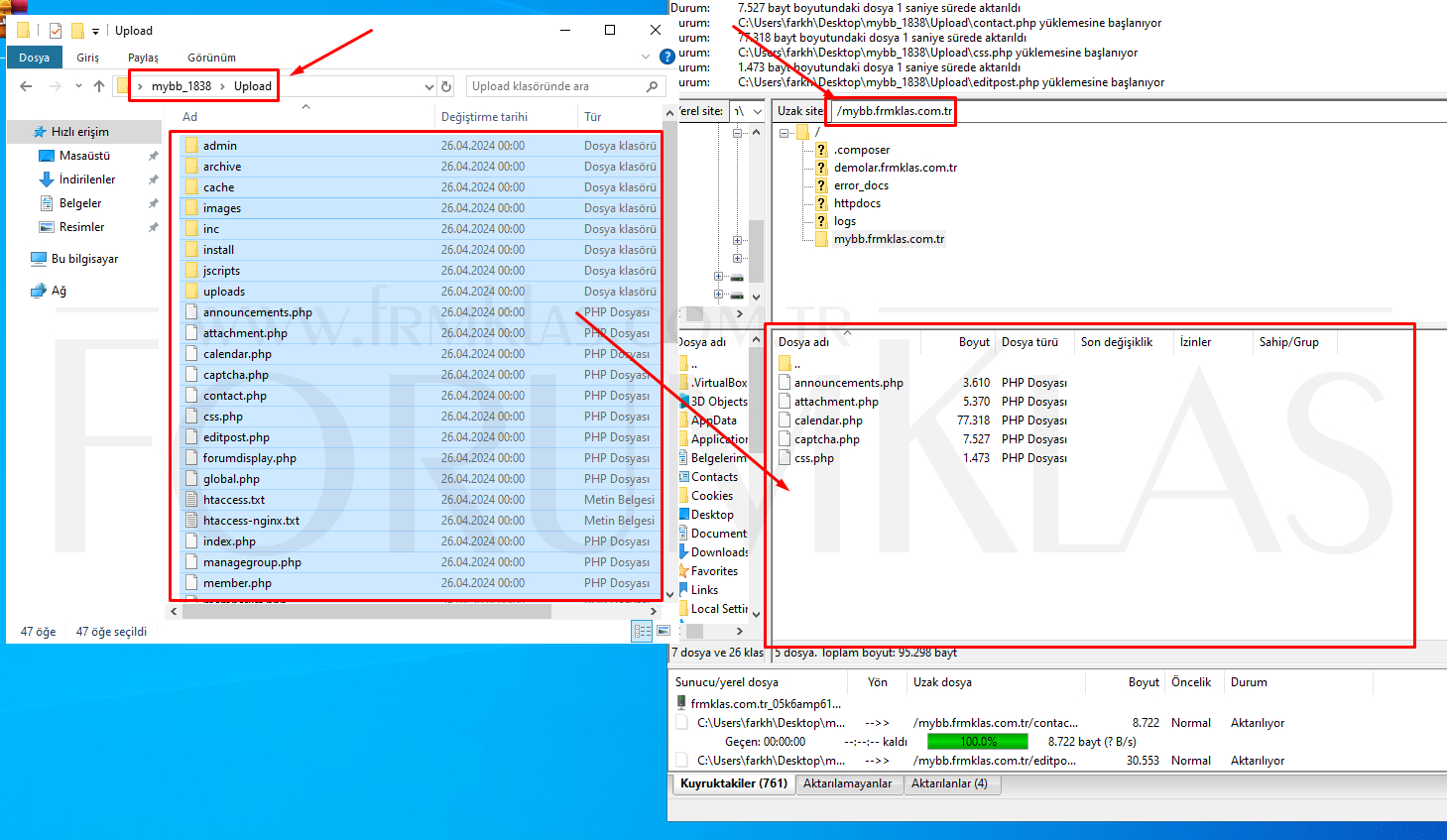Switch to the Aktarılamayanlar tab
The image size is (1447, 840).
(847, 783)
